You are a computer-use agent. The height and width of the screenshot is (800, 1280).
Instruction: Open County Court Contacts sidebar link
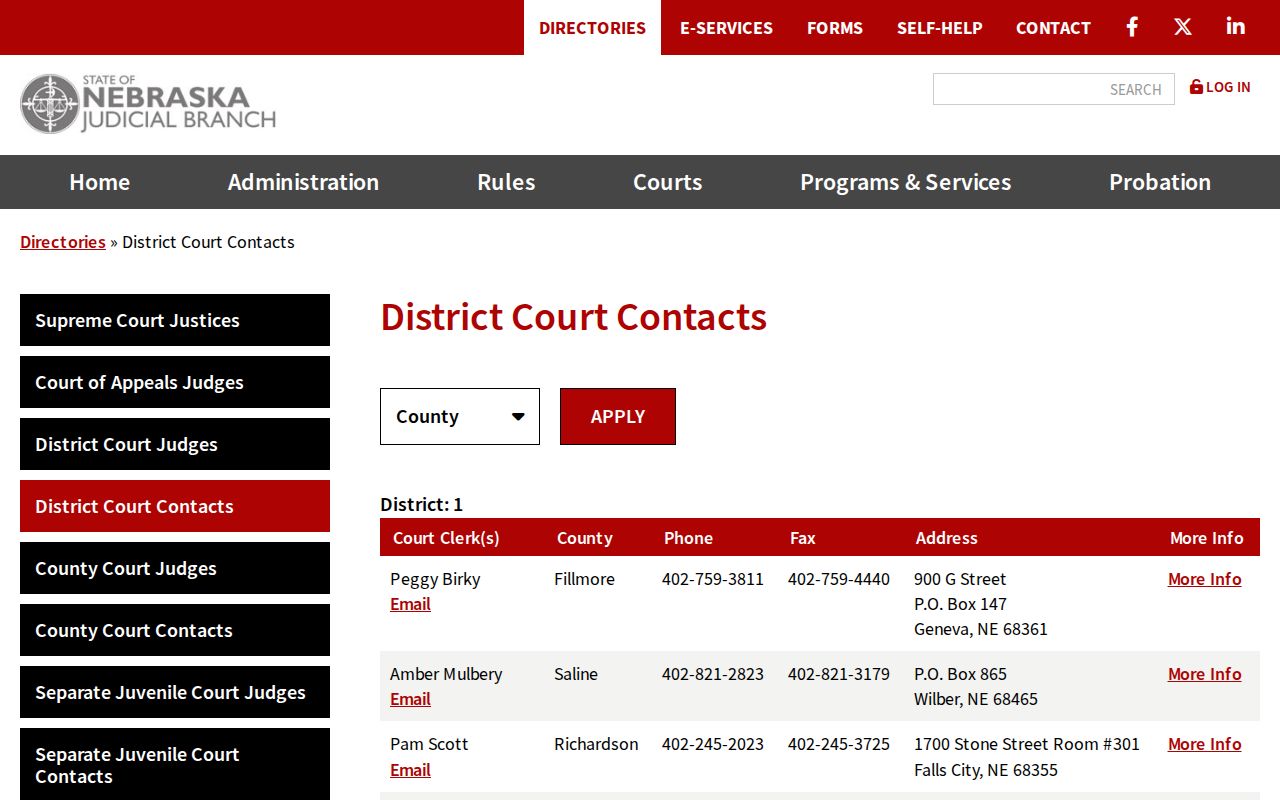[x=175, y=630]
